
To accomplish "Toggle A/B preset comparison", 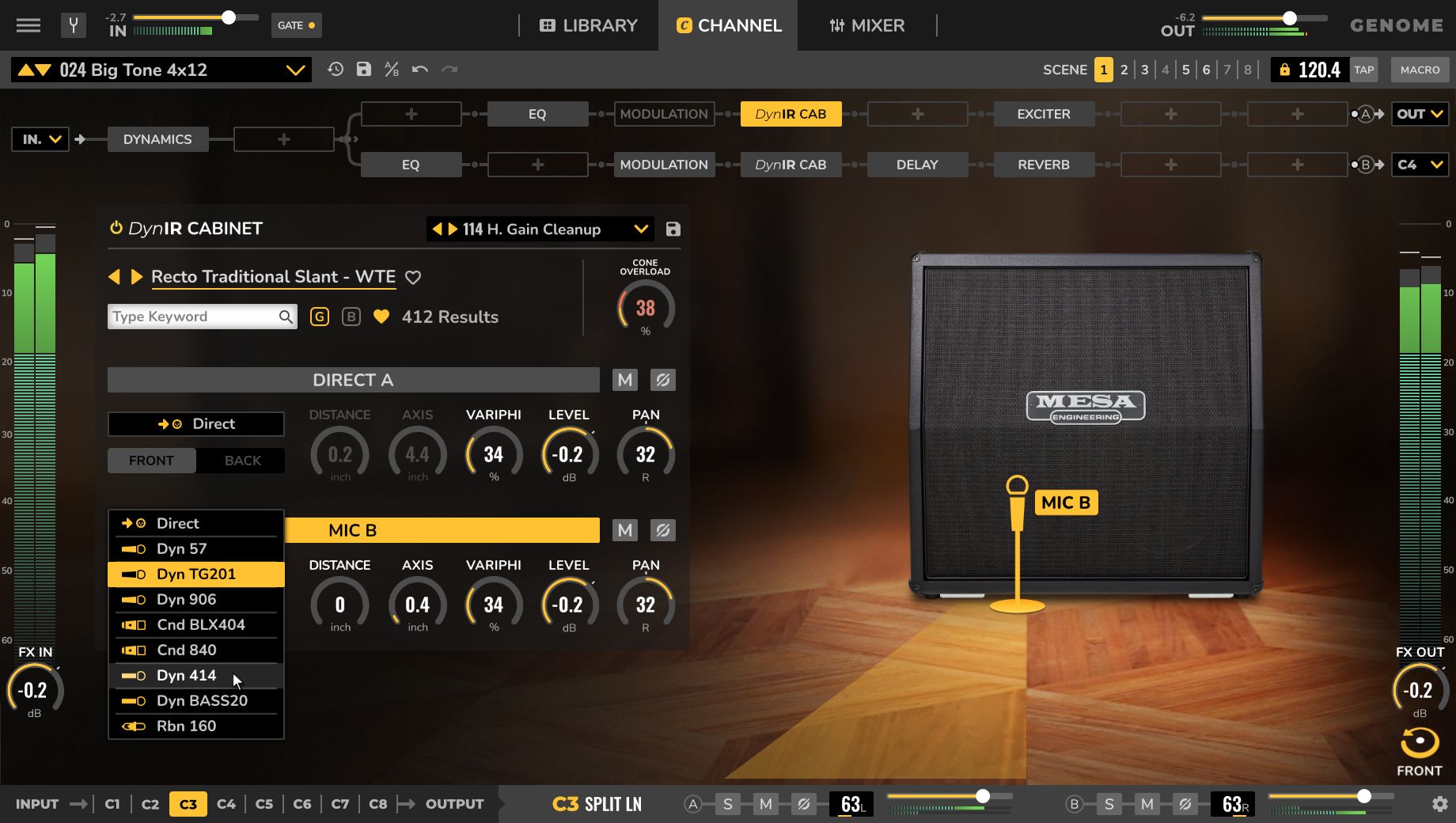I will coord(393,70).
